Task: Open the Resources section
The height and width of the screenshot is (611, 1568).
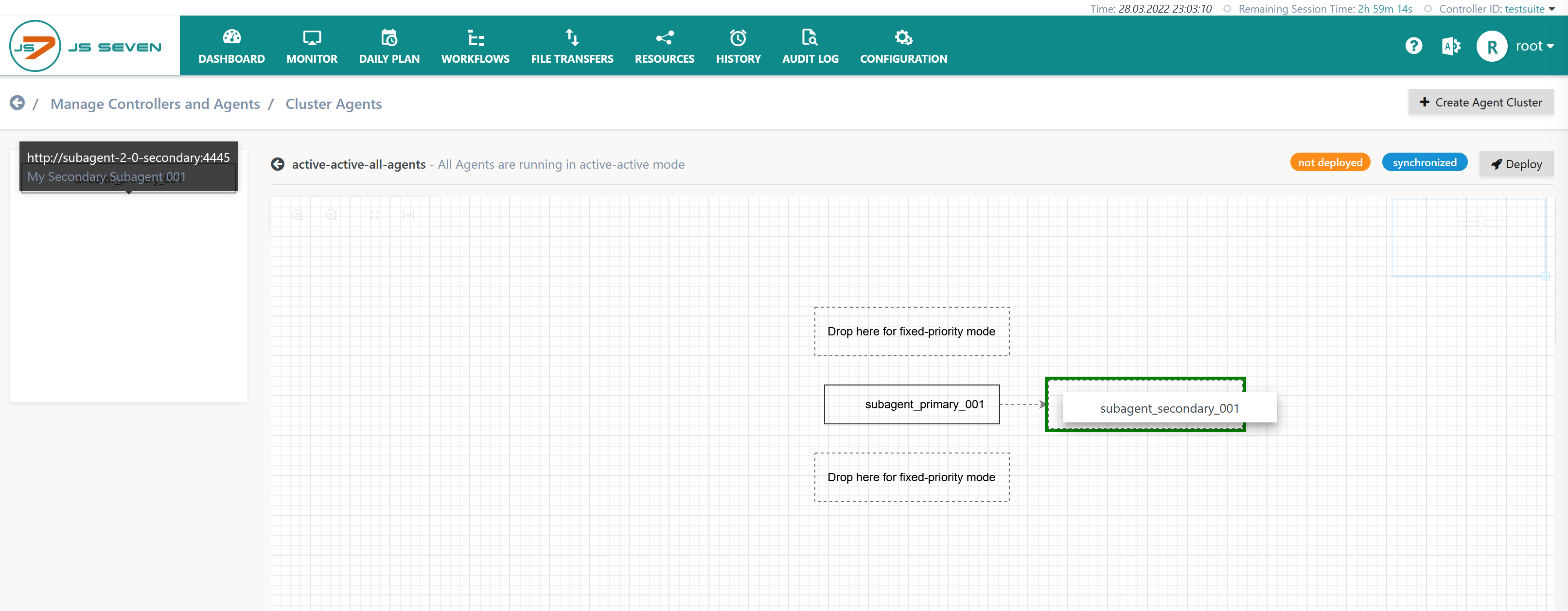Action: point(664,46)
